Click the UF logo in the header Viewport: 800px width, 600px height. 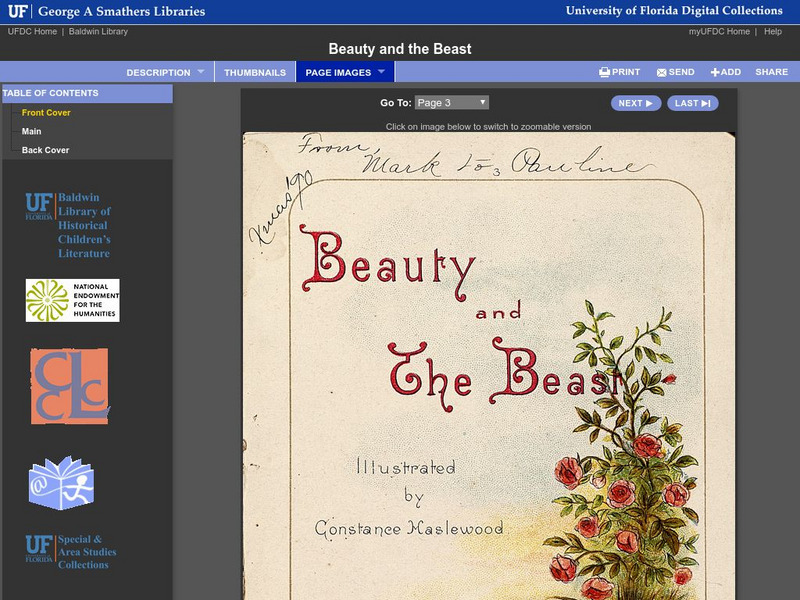click(18, 12)
